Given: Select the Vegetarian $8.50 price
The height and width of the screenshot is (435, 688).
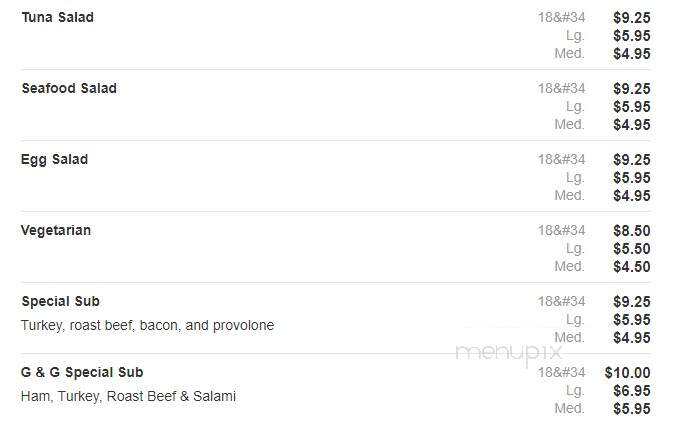Looking at the screenshot, I should pyautogui.click(x=632, y=231).
